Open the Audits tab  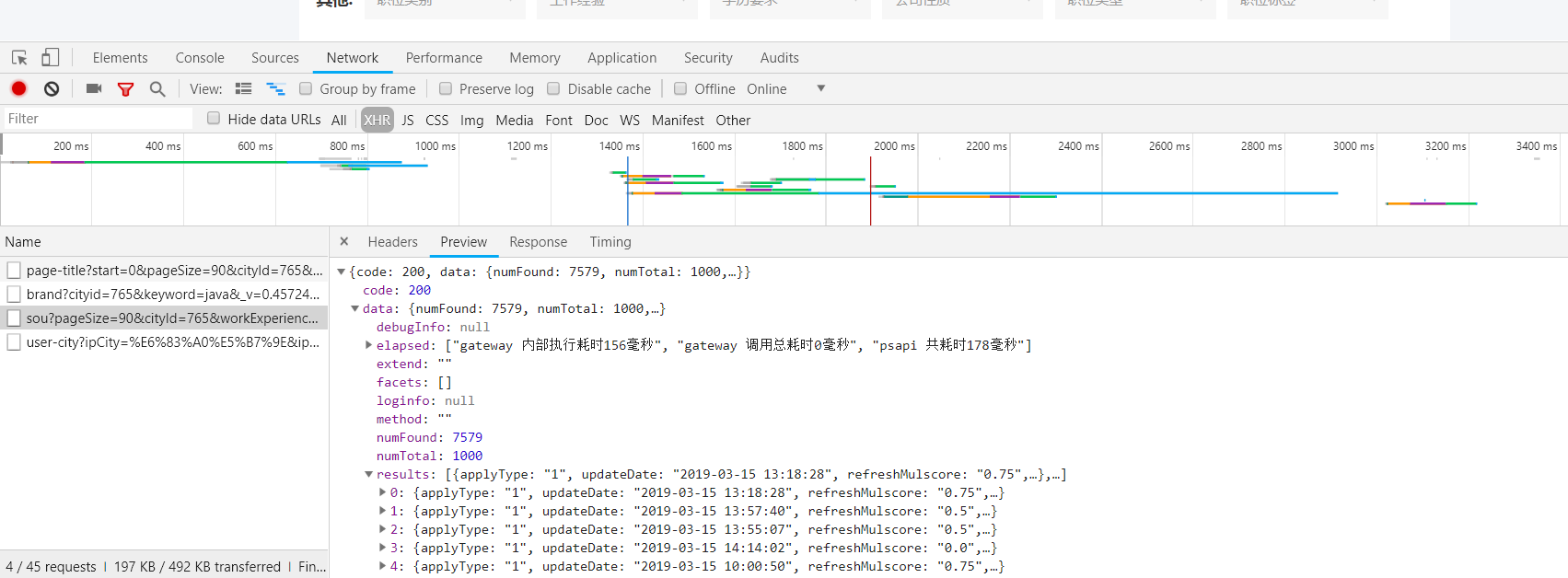coord(780,58)
